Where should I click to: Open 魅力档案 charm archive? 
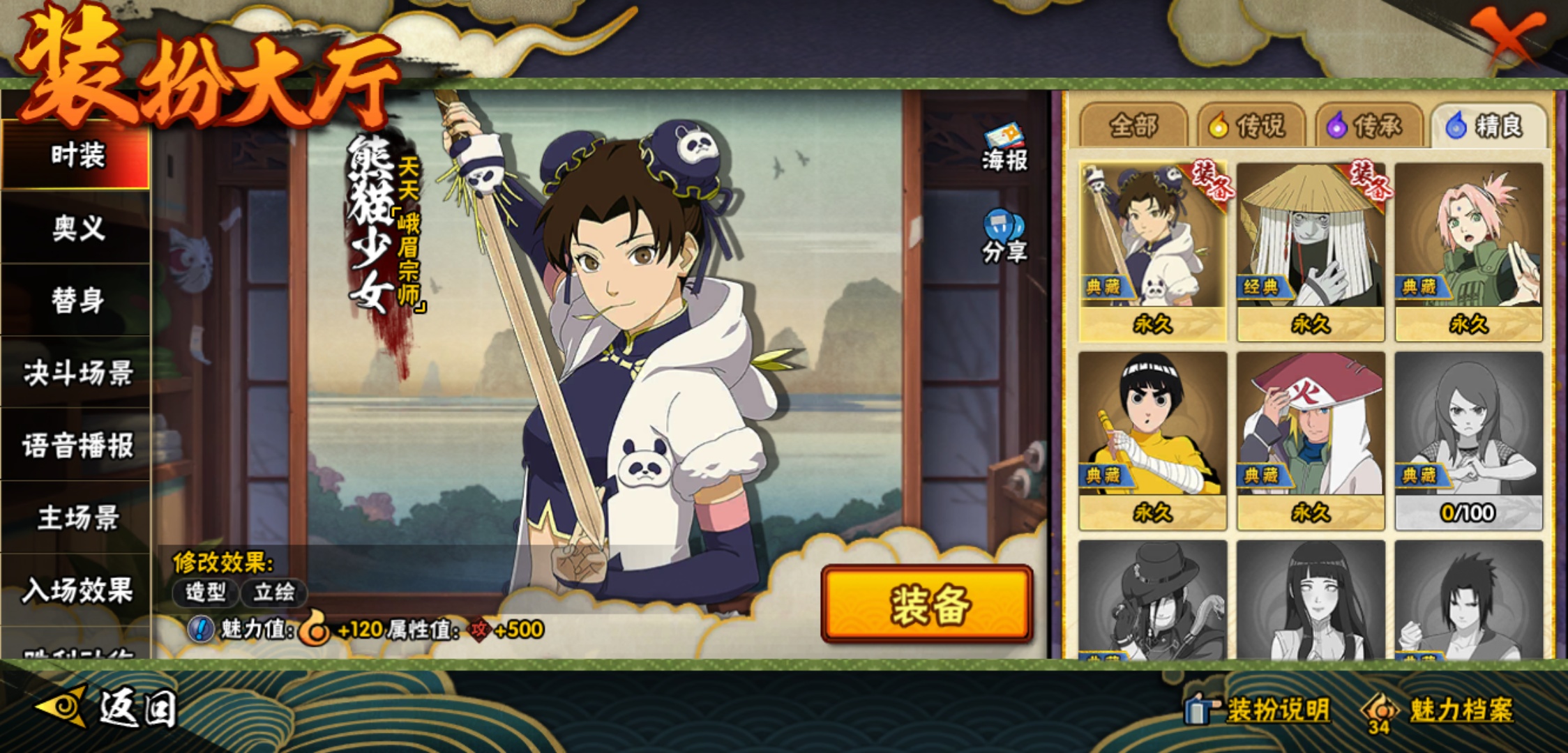[x=1438, y=711]
